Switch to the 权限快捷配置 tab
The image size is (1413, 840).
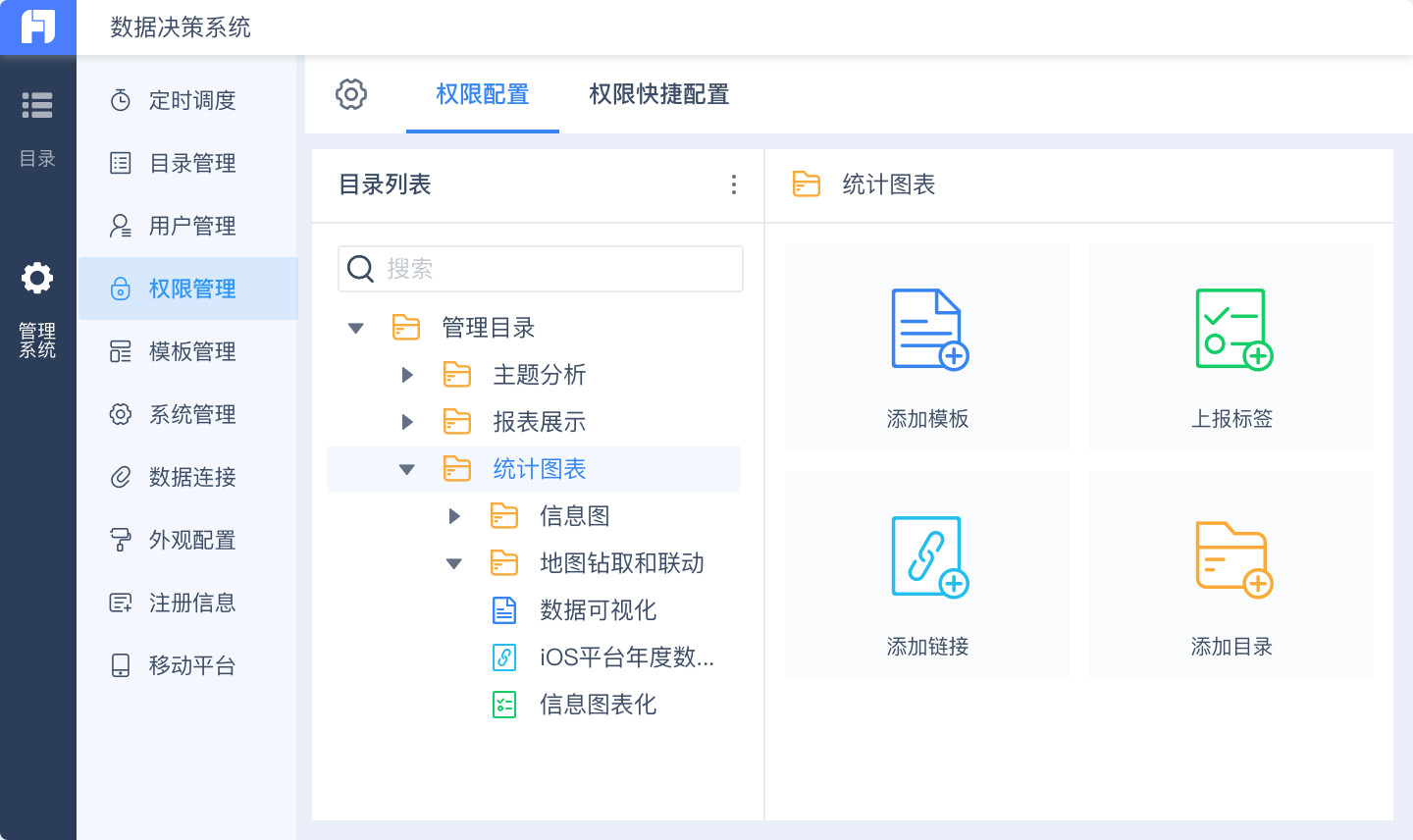(x=658, y=94)
